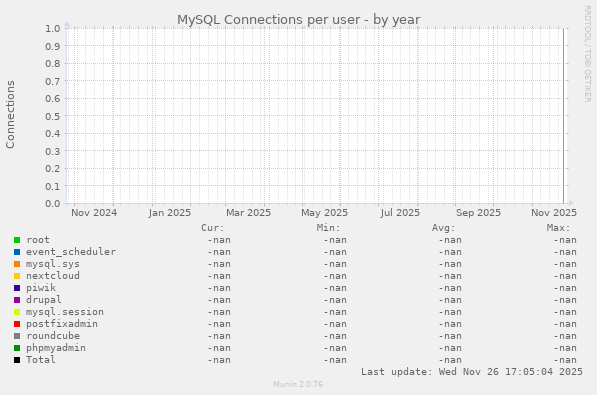Select the 'roundcube' legend label
Viewport: 597px width, 395px height.
click(x=53, y=336)
